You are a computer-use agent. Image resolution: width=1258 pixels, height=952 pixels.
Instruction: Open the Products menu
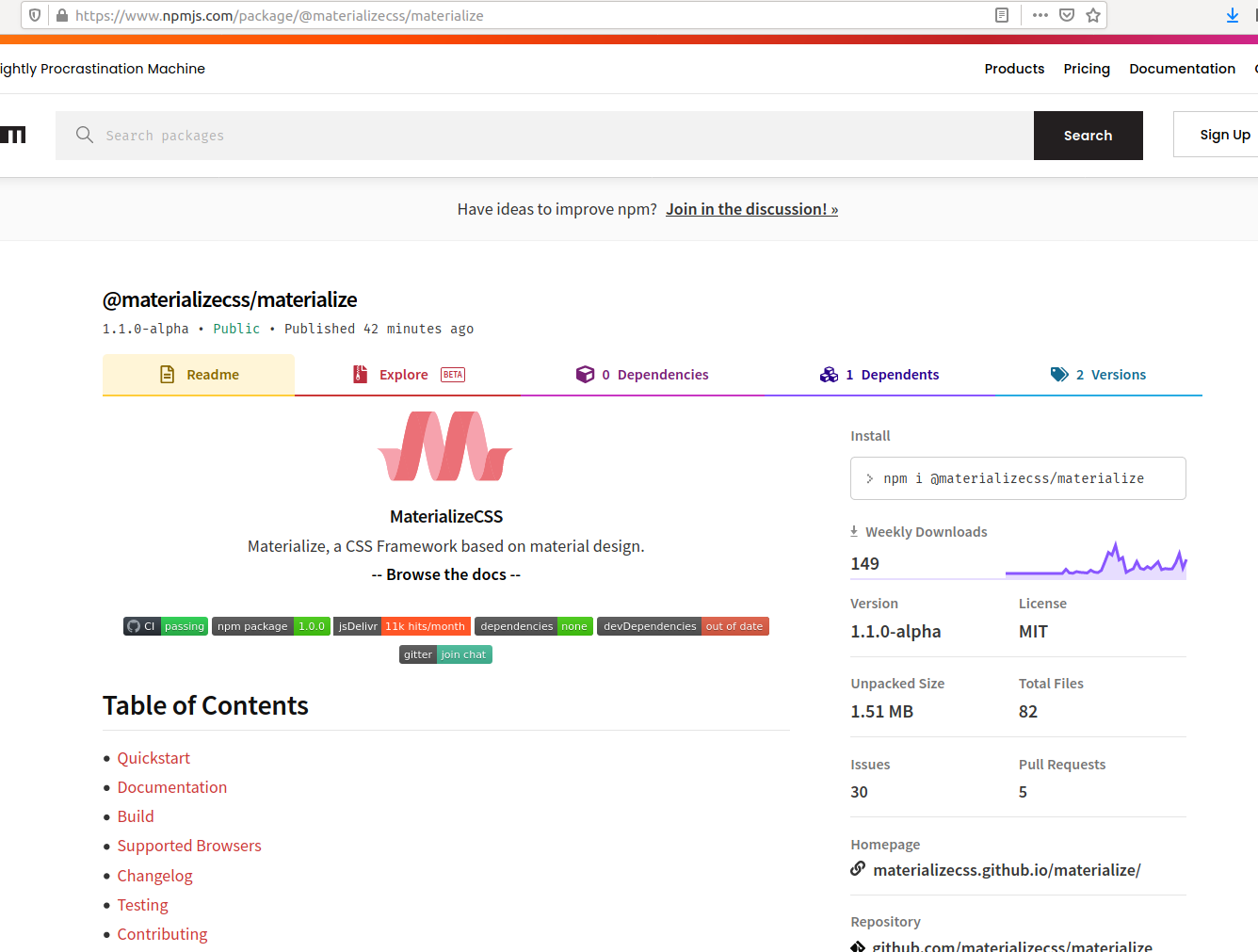pyautogui.click(x=1014, y=69)
